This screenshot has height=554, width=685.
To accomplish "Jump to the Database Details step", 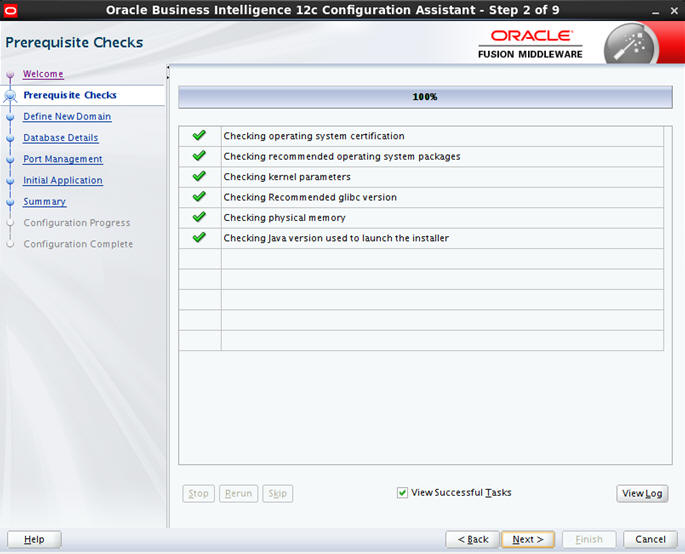I will point(61,138).
